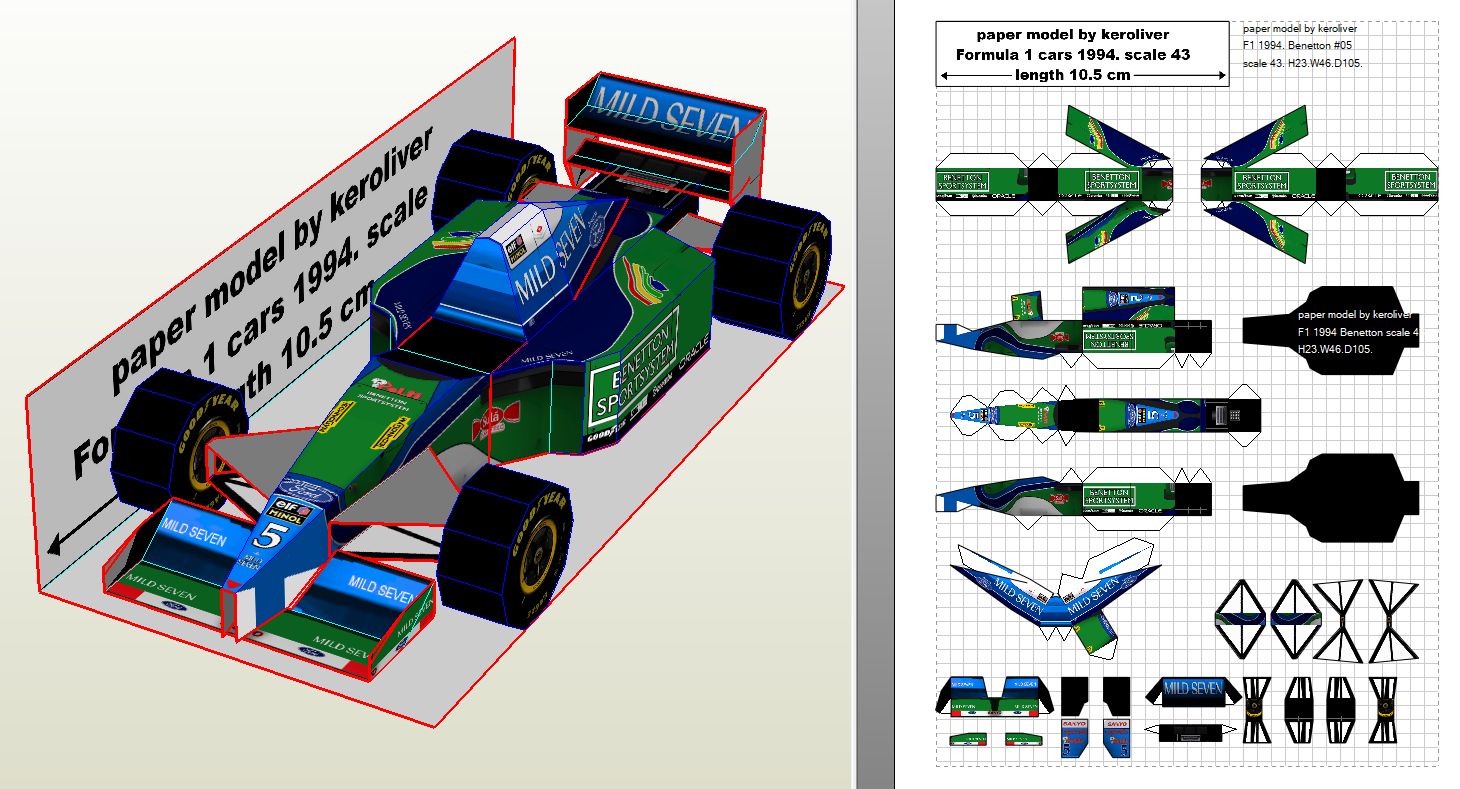1460x789 pixels.
Task: Click the rainbow stripe logo on the engine cover
Action: tap(646, 277)
